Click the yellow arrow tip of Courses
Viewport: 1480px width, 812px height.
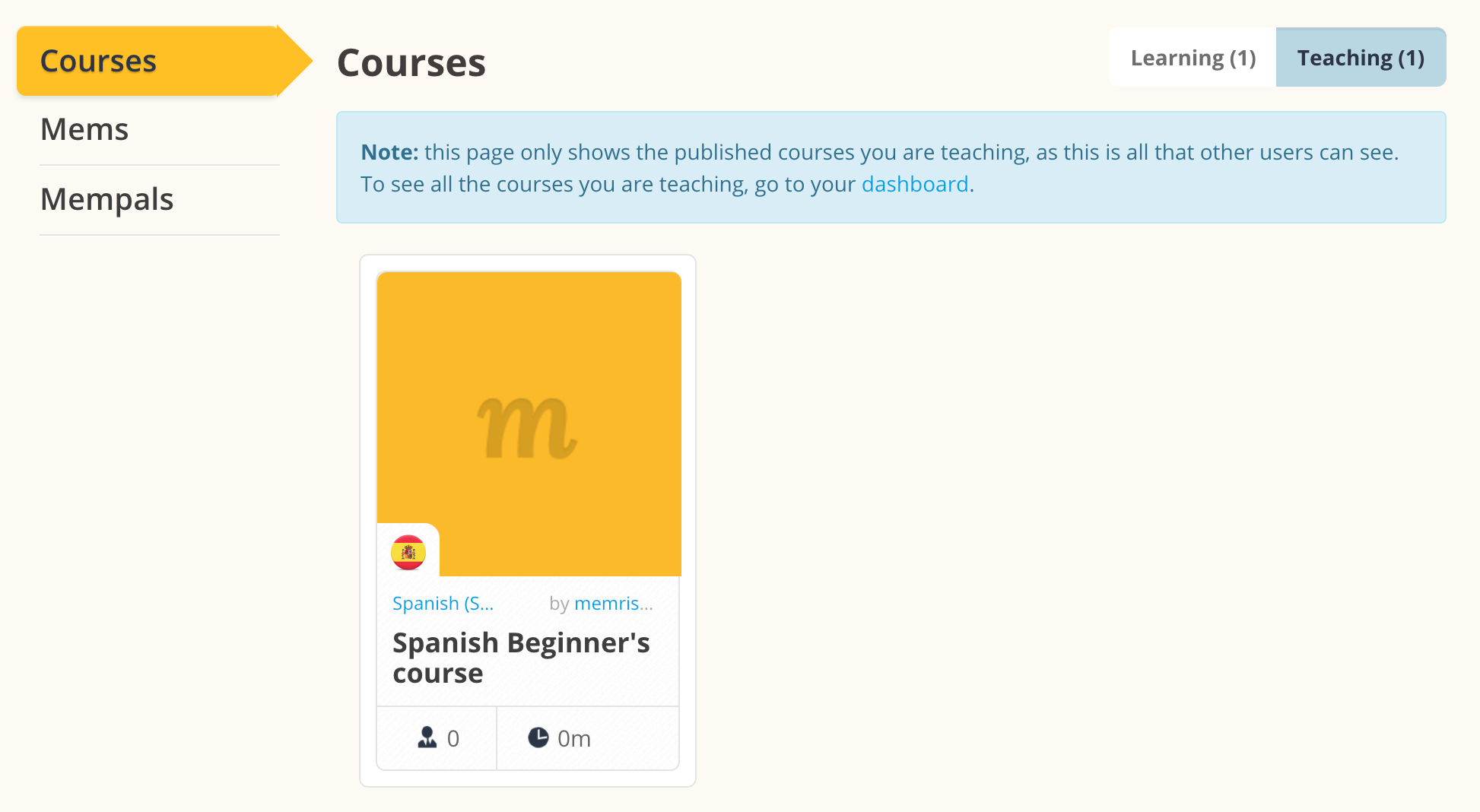coord(298,61)
